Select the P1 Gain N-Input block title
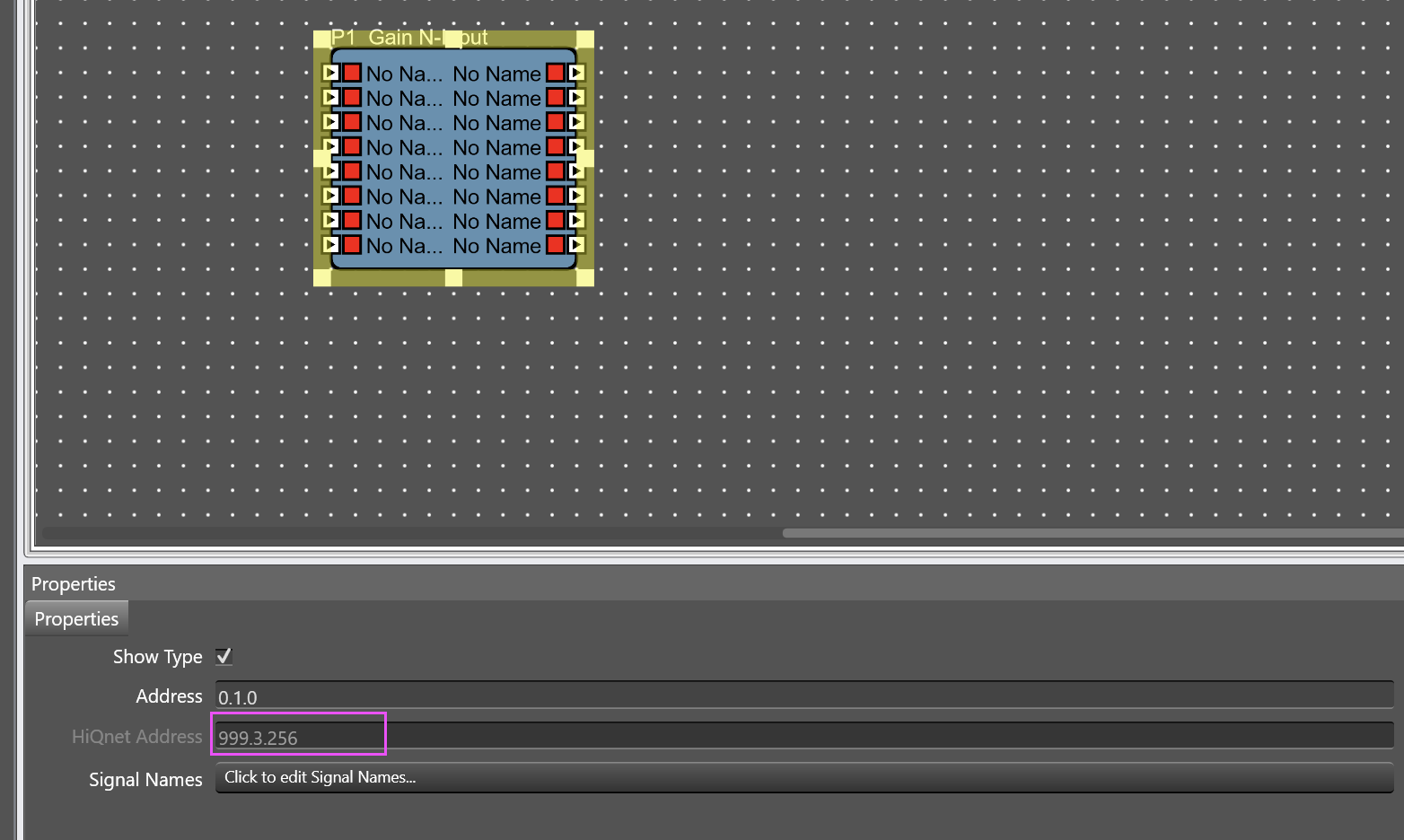 point(408,38)
